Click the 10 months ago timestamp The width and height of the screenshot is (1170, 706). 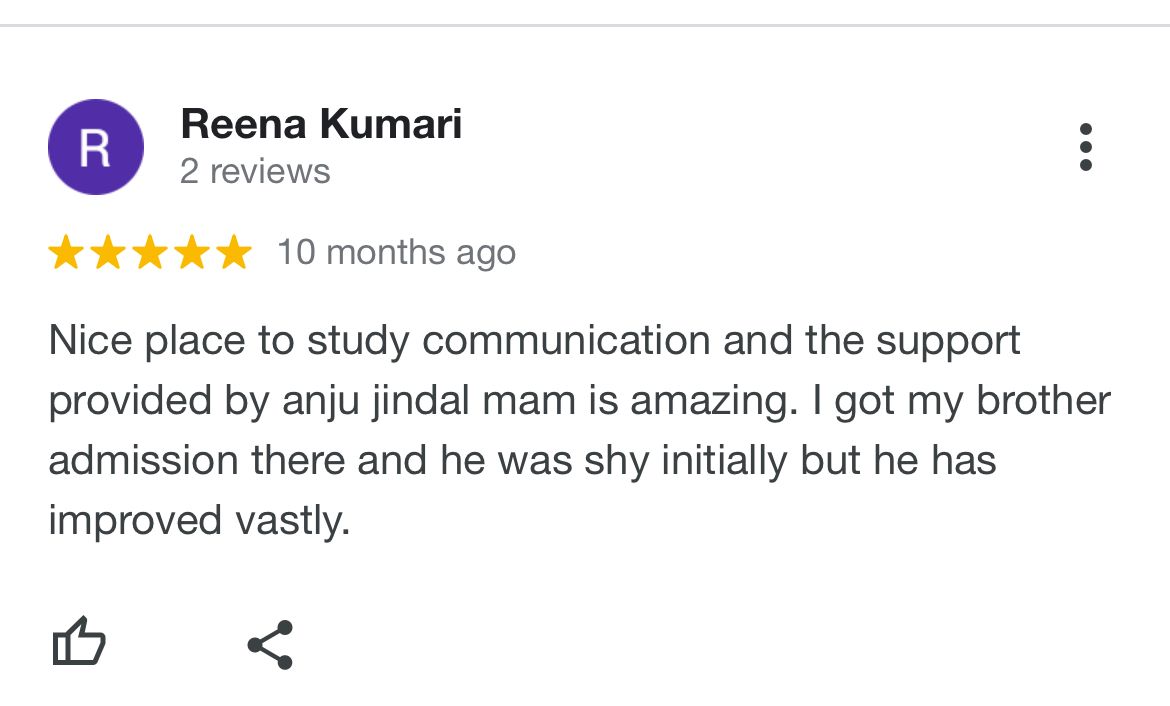coord(397,252)
